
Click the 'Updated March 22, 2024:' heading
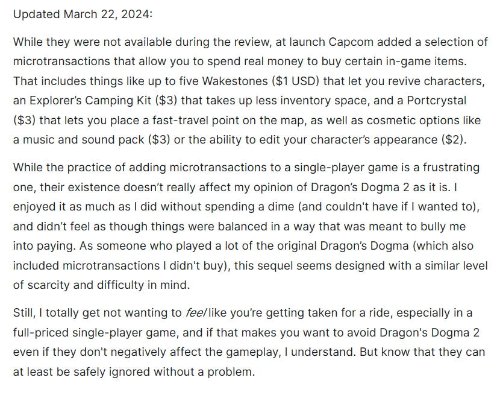click(83, 14)
